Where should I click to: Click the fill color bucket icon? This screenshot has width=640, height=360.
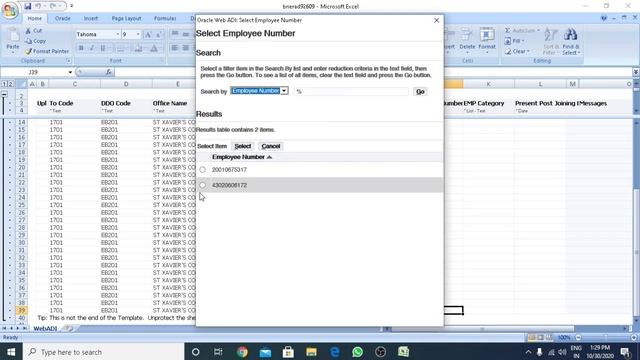pyautogui.click(x=138, y=48)
